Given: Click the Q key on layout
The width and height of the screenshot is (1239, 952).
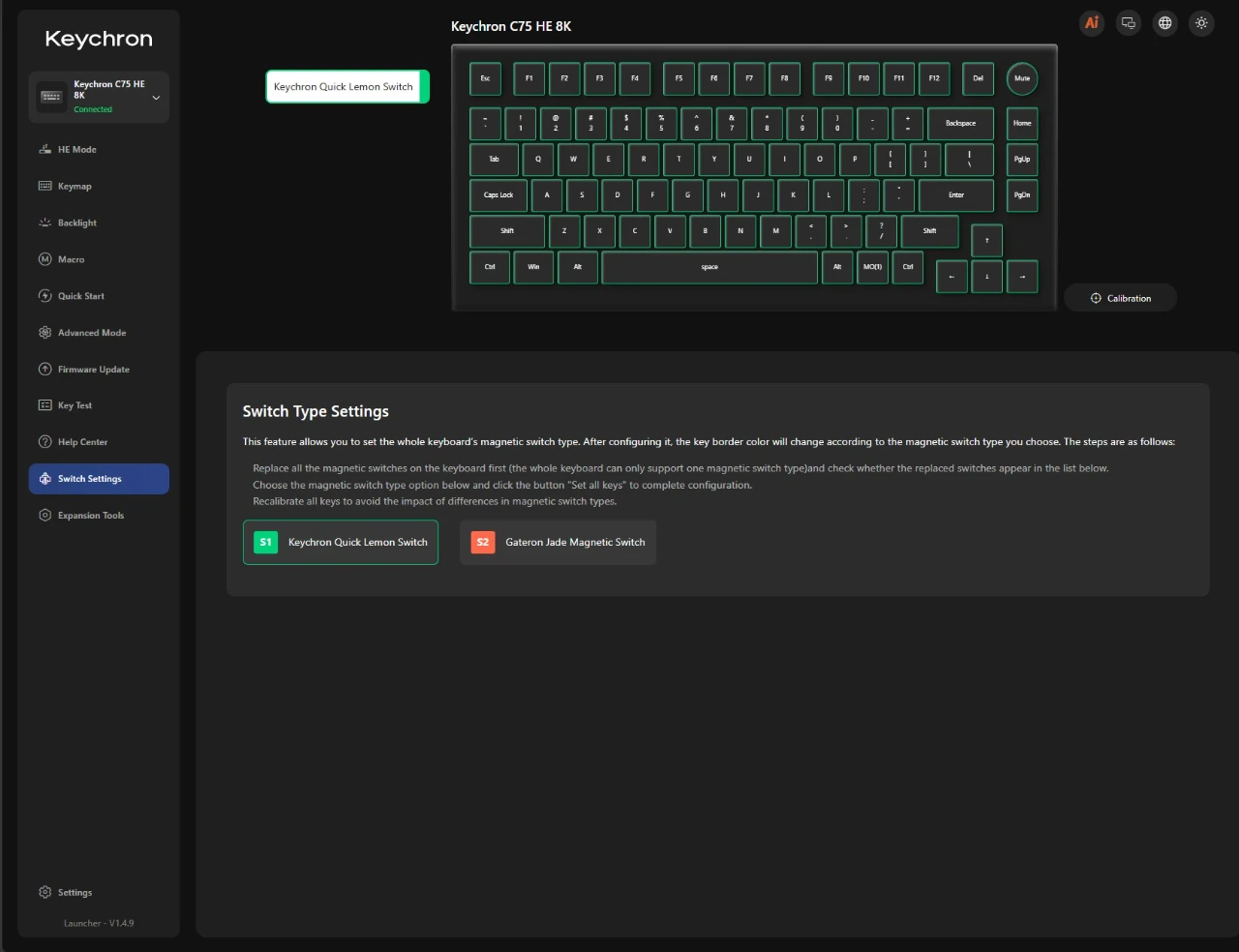Looking at the screenshot, I should (x=538, y=160).
